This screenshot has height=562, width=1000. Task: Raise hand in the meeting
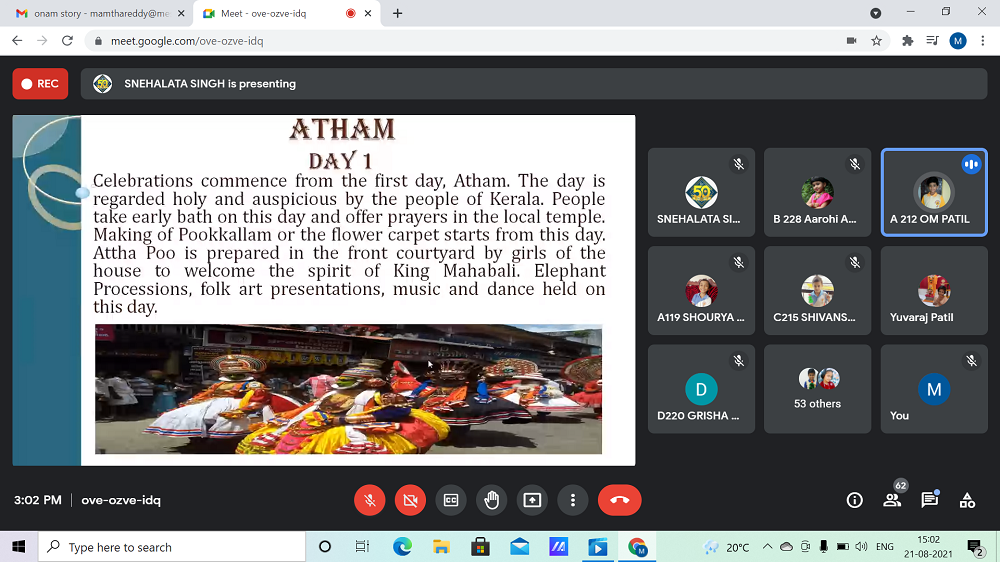[x=492, y=500]
